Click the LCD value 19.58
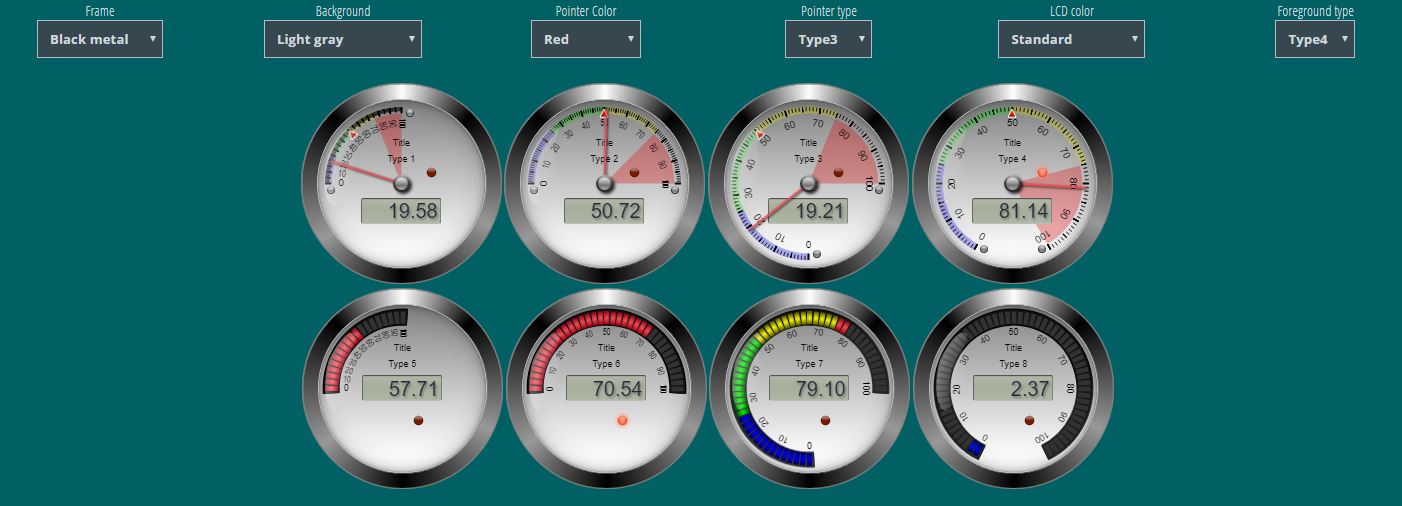The height and width of the screenshot is (506, 1402). [401, 211]
